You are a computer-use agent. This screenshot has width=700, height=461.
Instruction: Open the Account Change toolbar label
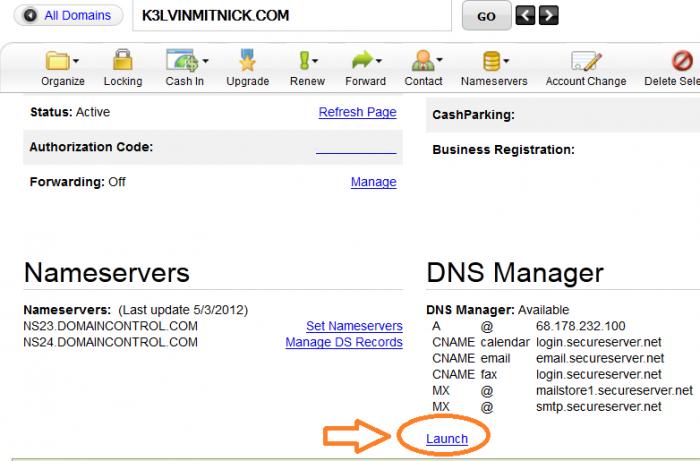586,81
